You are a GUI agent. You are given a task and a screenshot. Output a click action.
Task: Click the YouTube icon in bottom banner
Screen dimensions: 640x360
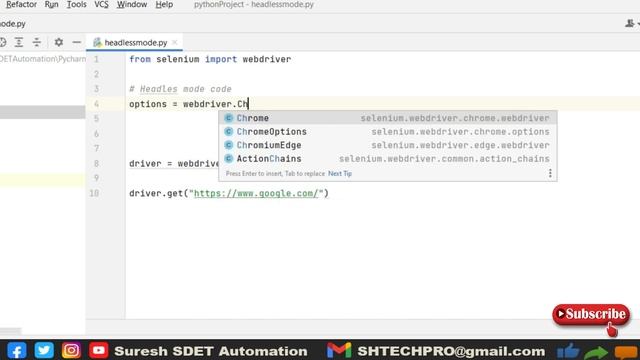pyautogui.click(x=98, y=350)
